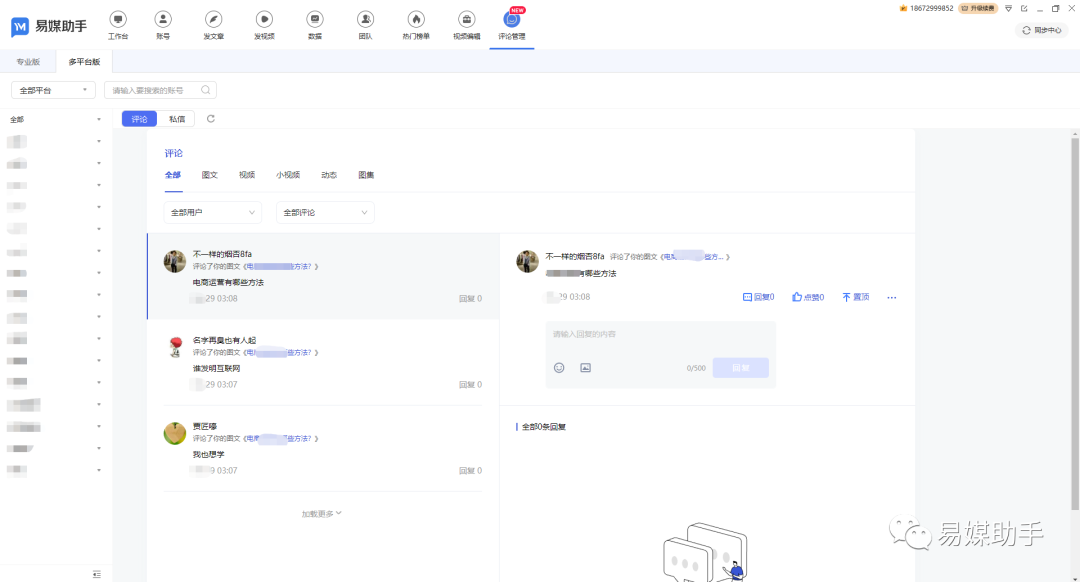Click 回复 0 on 29 03:07 名字再臭 comment

[x=470, y=385]
